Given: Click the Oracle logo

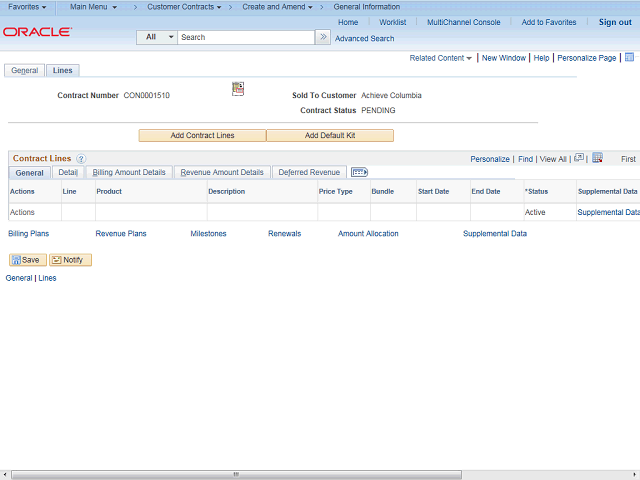Looking at the screenshot, I should (37, 32).
